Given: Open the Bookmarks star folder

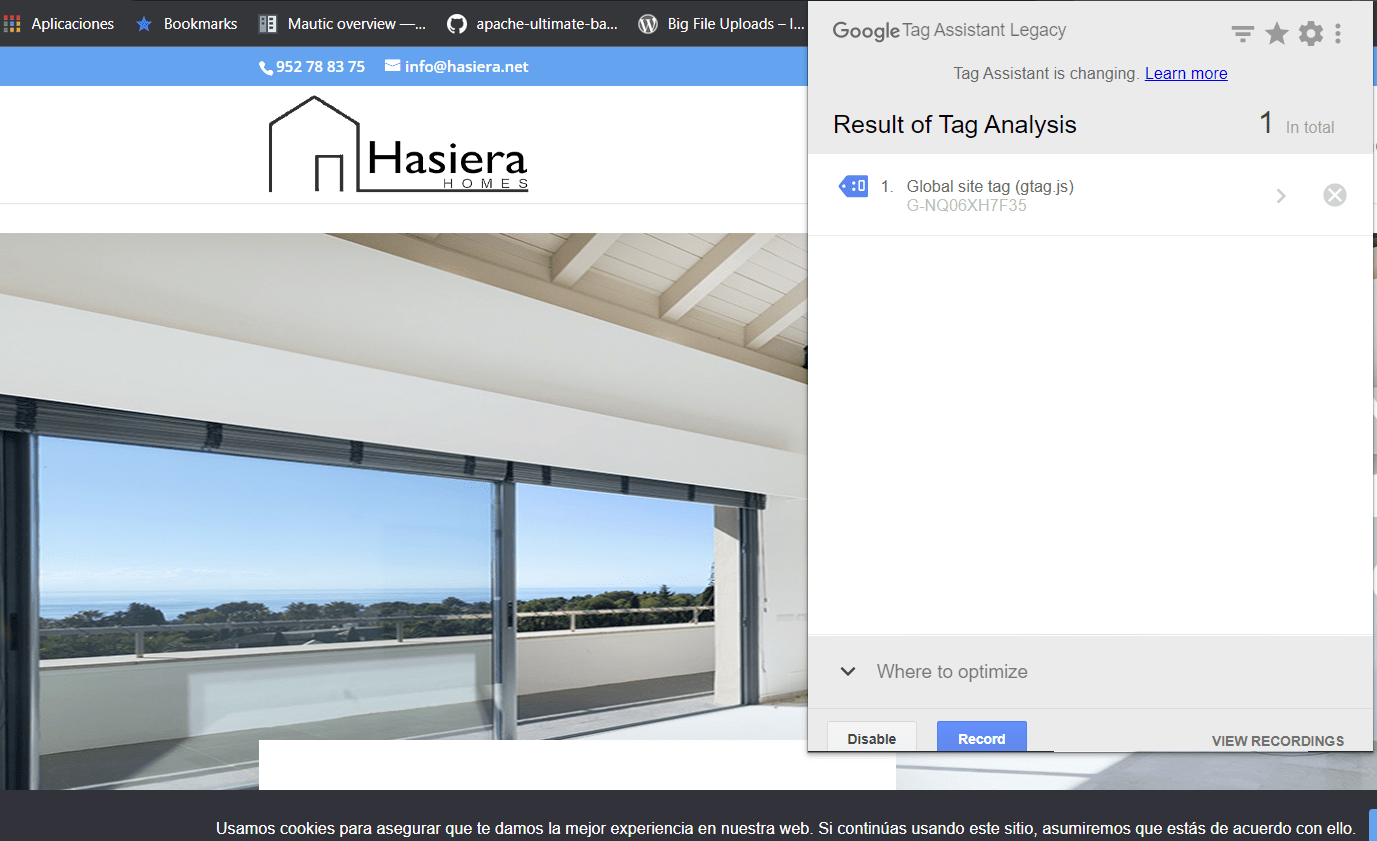Looking at the screenshot, I should click(x=187, y=23).
